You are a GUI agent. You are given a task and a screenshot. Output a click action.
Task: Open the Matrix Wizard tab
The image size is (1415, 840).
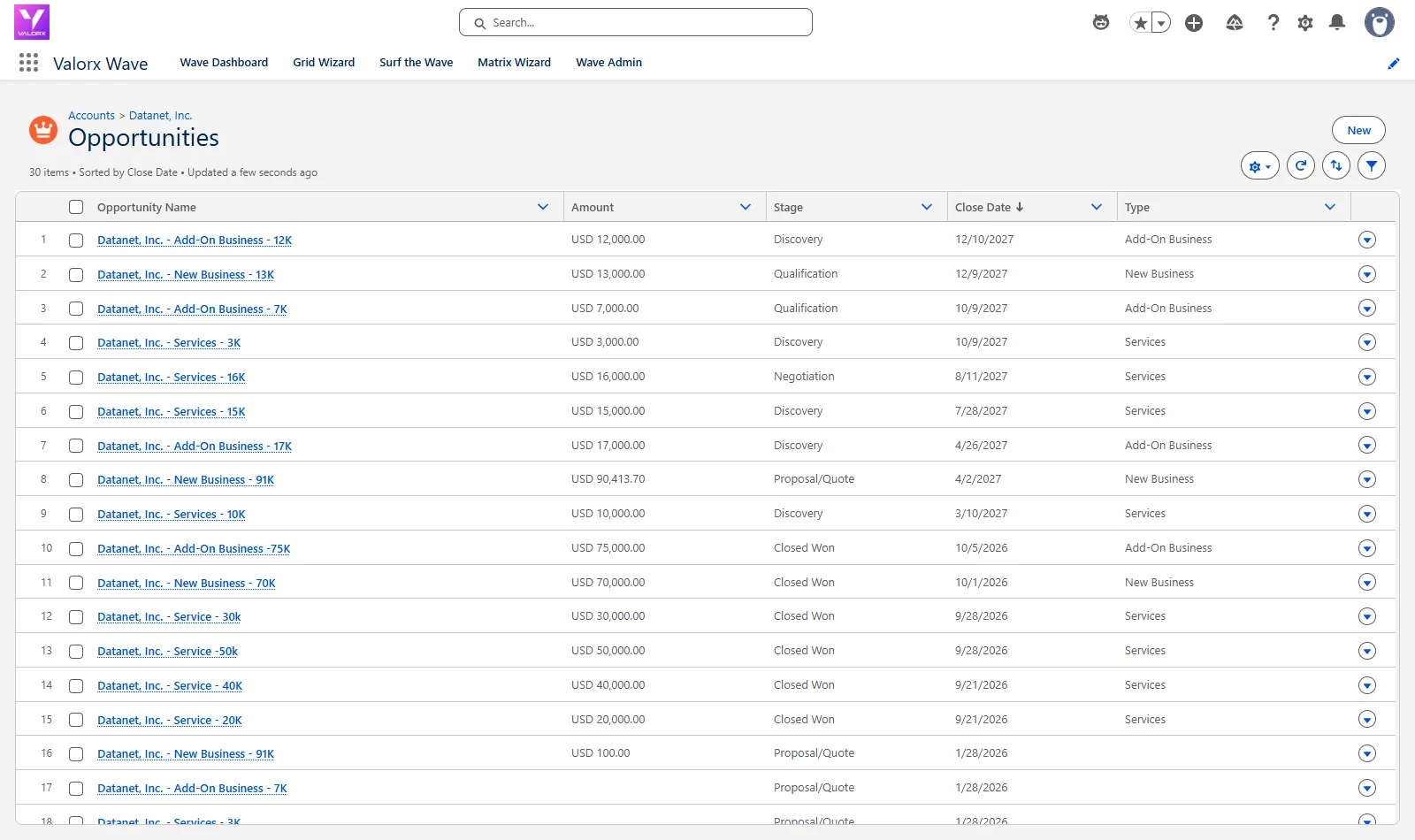pos(515,63)
